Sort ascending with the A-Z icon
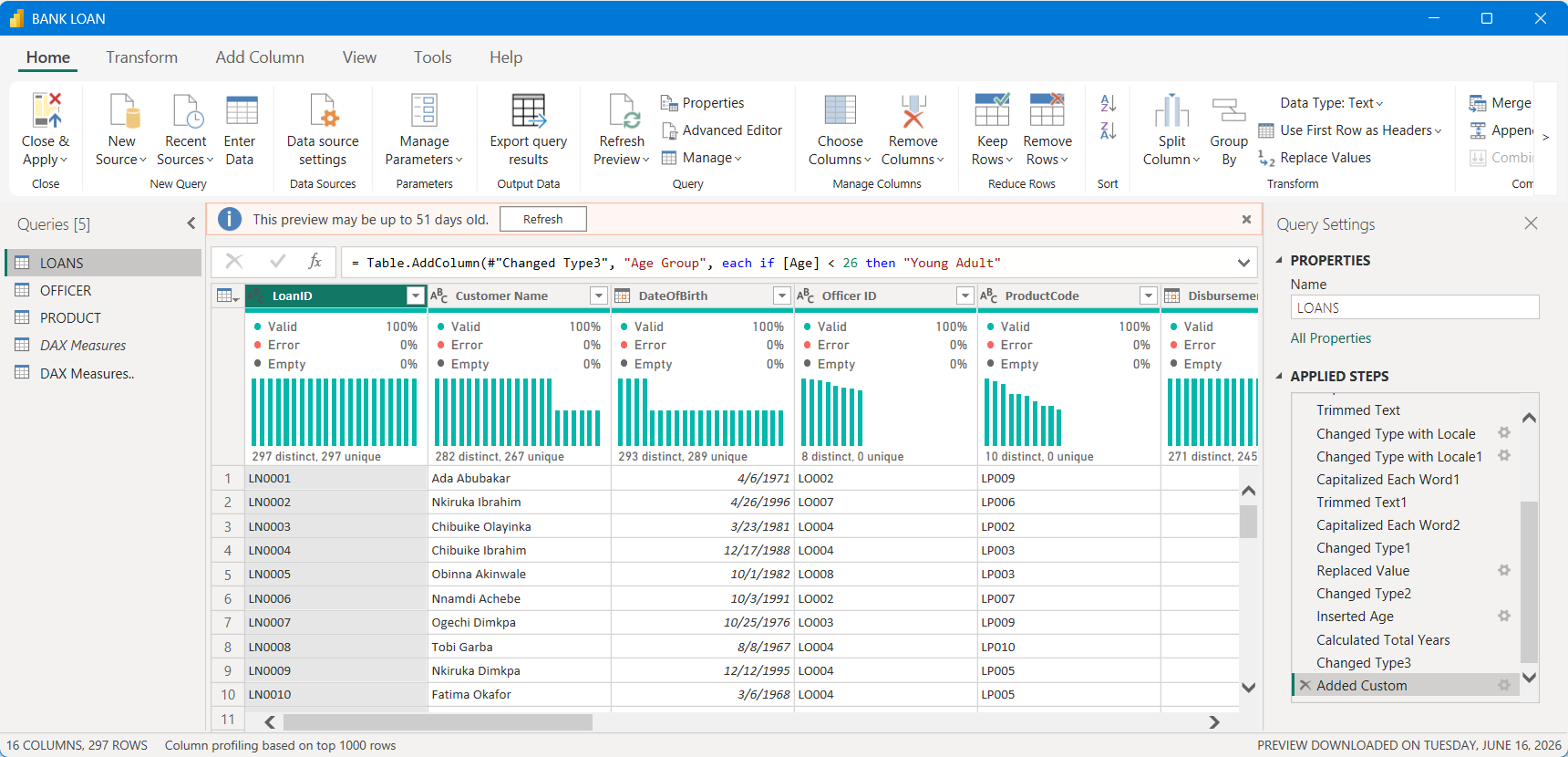Viewport: 1568px width, 757px height. pyautogui.click(x=1108, y=103)
